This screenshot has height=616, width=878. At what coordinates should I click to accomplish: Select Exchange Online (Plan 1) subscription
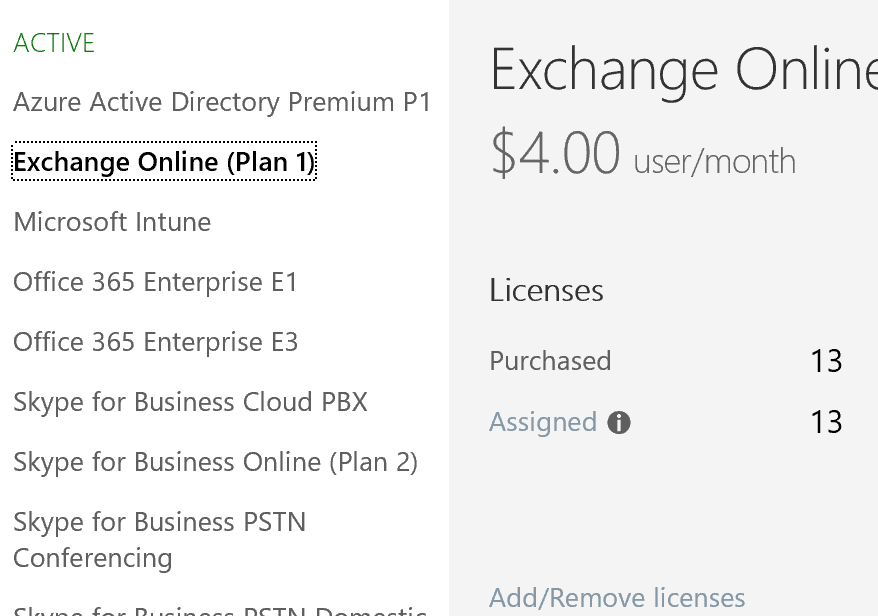[x=164, y=161]
